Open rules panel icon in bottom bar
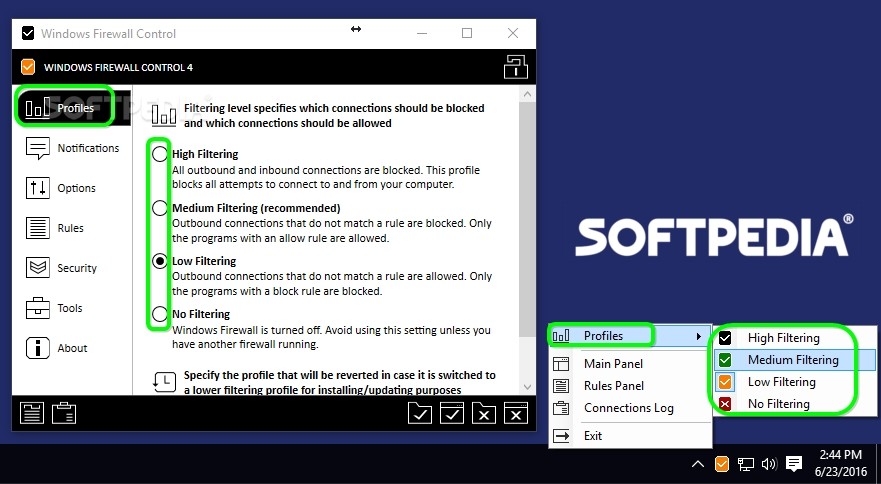Image resolution: width=881 pixels, height=484 pixels. click(32, 413)
